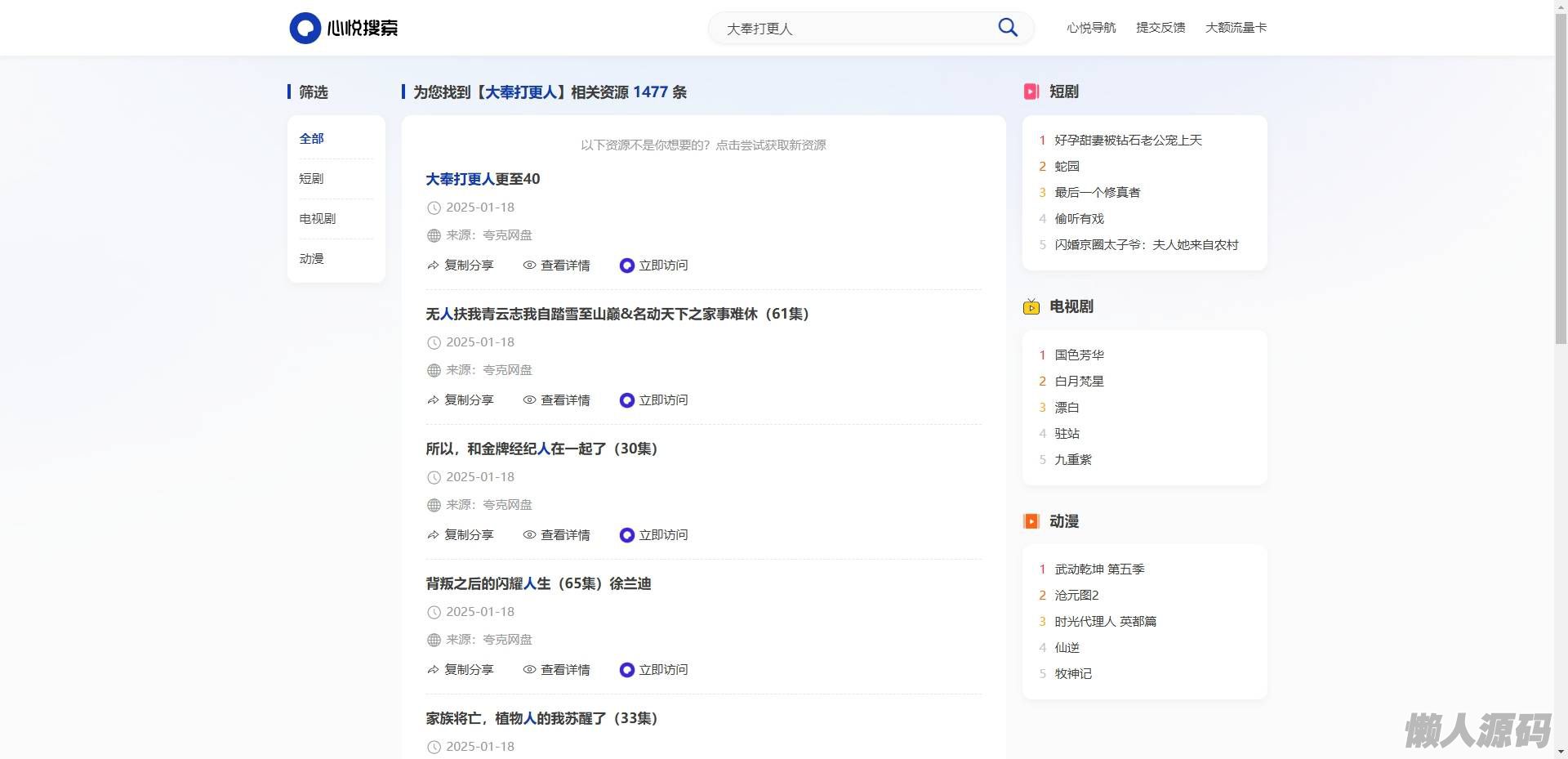Click the magnifier search icon

1008,28
